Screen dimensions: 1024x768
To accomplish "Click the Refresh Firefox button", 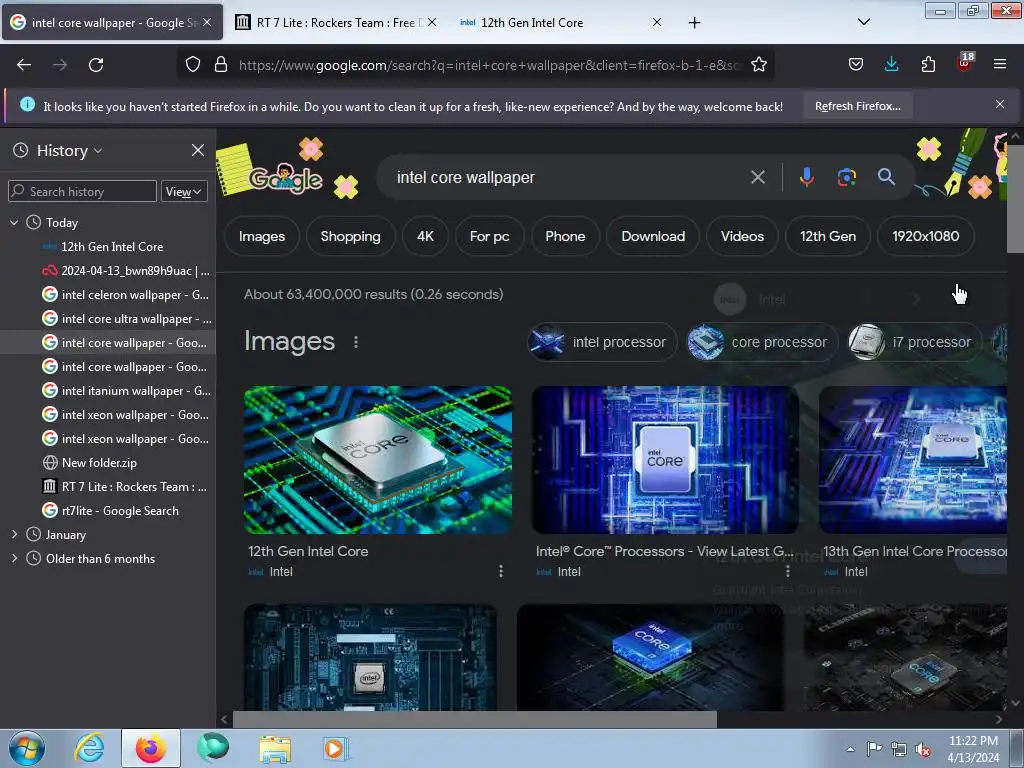I will pyautogui.click(x=857, y=106).
